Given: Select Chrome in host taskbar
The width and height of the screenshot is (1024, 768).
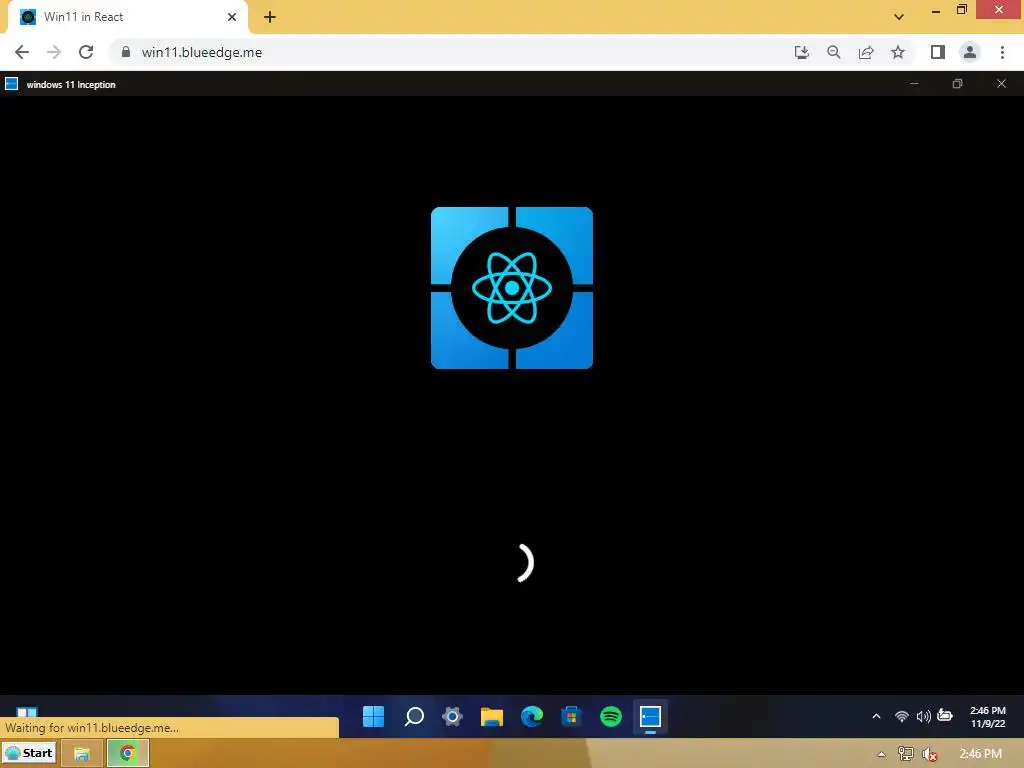Looking at the screenshot, I should click(x=127, y=754).
